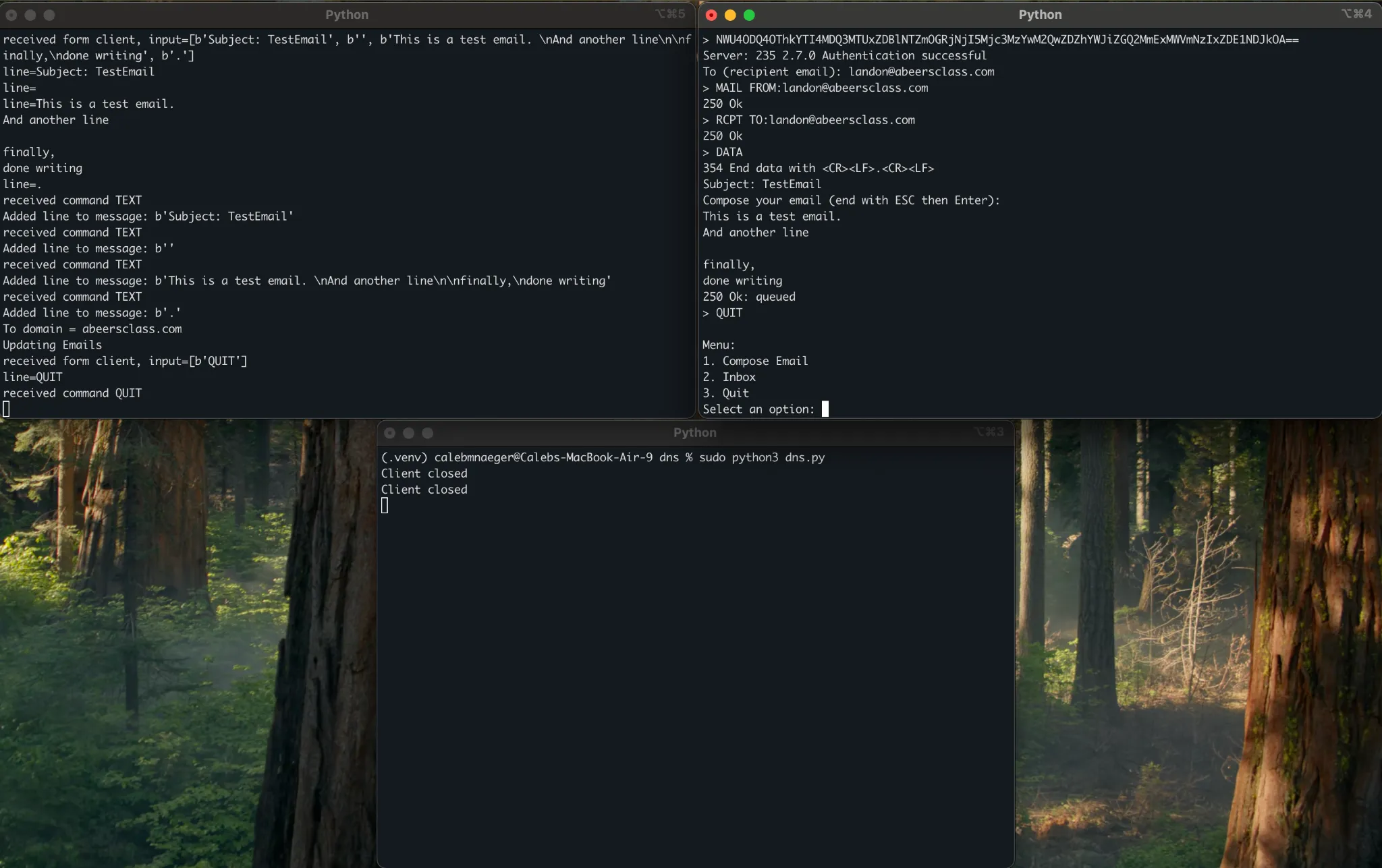Close the active Python terminal with red button
Viewport: 1382px width, 868px height.
711,15
